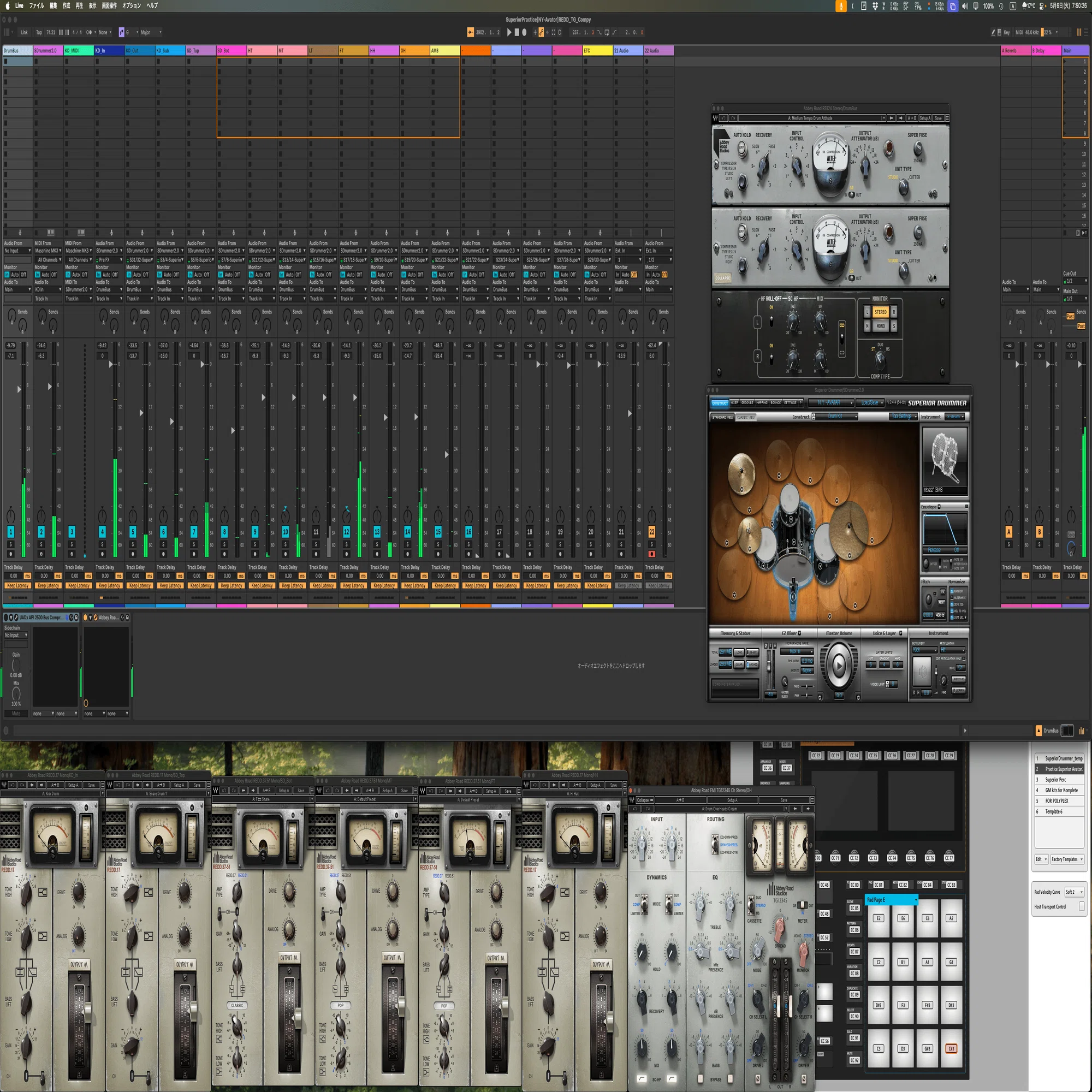
Task: Click the RS124 next preset arrow icon
Action: [x=900, y=118]
